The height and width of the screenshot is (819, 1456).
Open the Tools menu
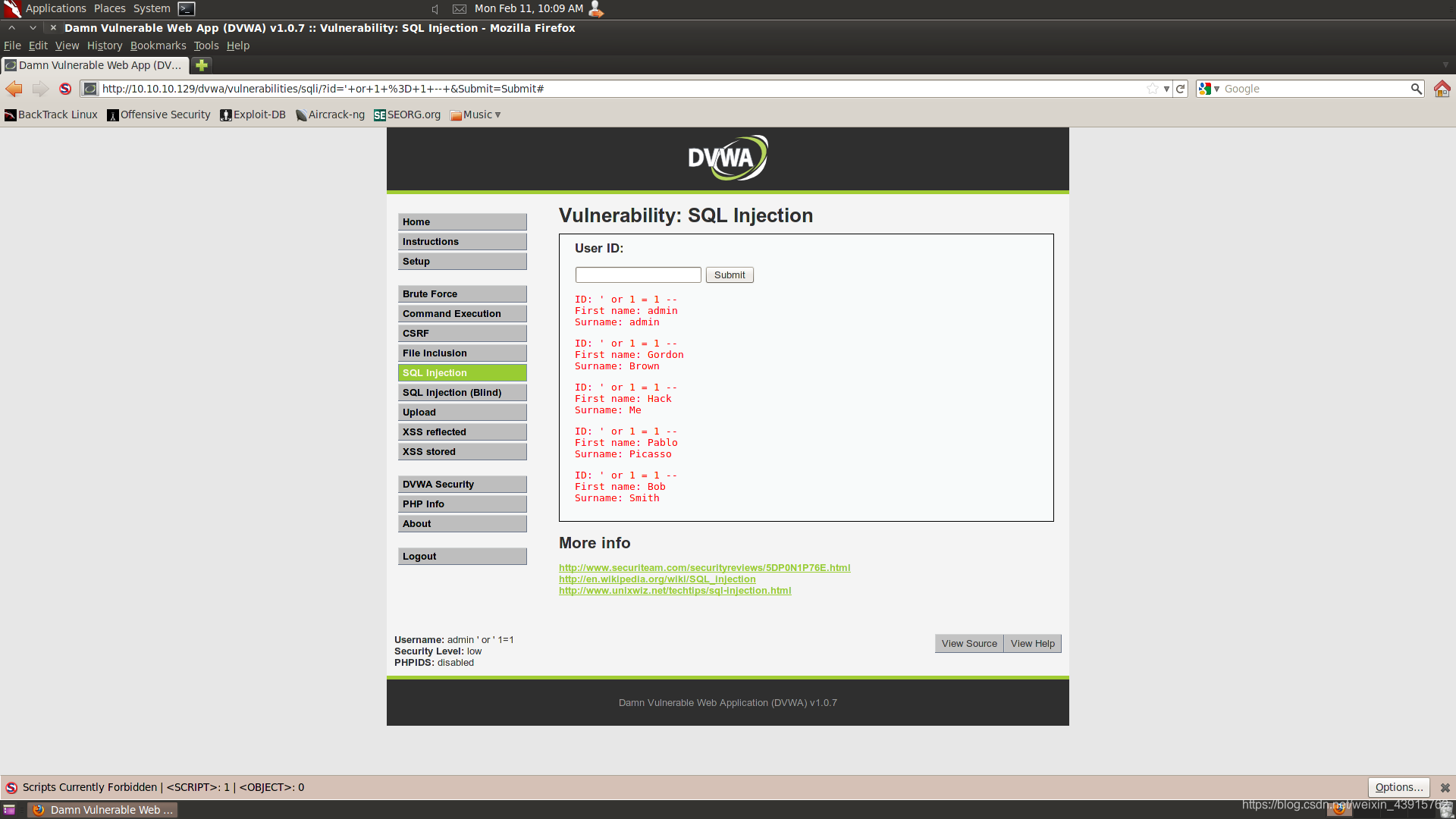coord(206,45)
